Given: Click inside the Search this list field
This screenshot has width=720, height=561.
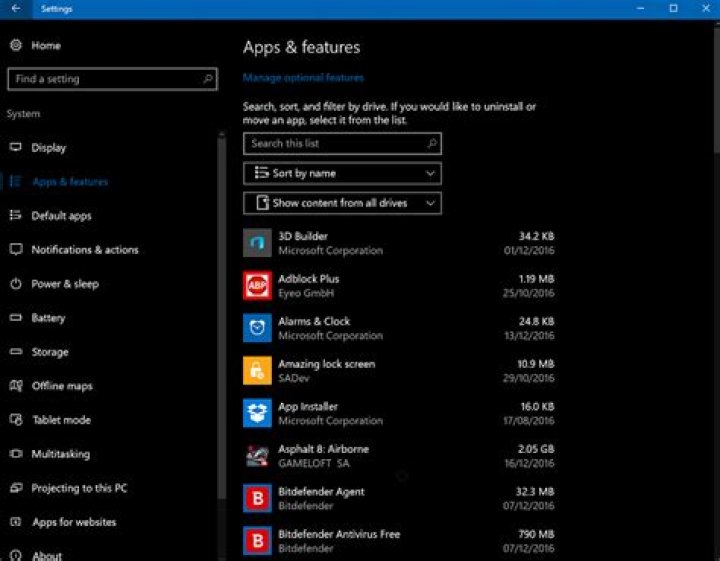Looking at the screenshot, I should pyautogui.click(x=342, y=144).
